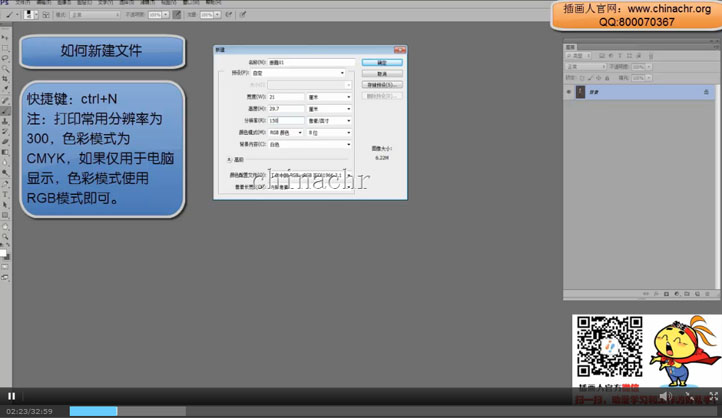Screen dimensions: 722x418
Task: Click the resolution (分辨率) input field
Action: click(x=286, y=120)
